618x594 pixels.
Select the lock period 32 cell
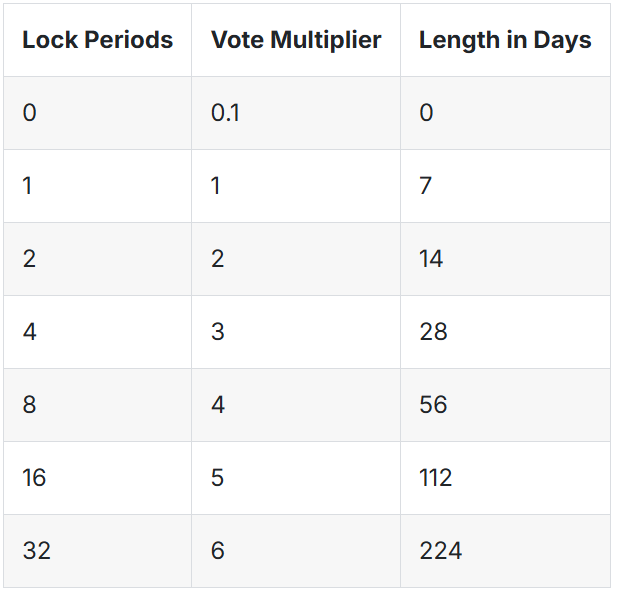pyautogui.click(x=97, y=551)
